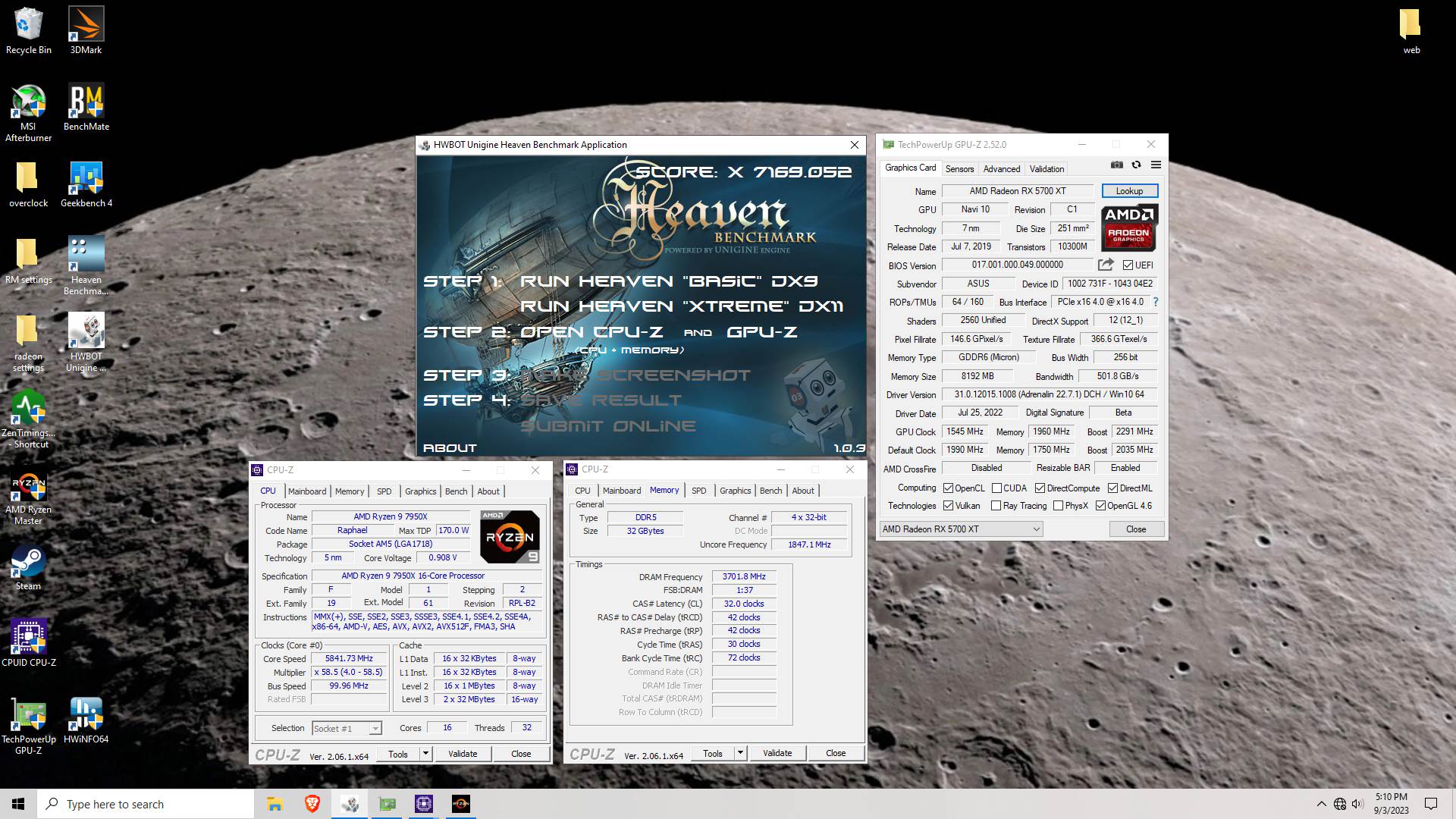
Task: Open the Recycle Bin desktop icon
Action: 29,31
